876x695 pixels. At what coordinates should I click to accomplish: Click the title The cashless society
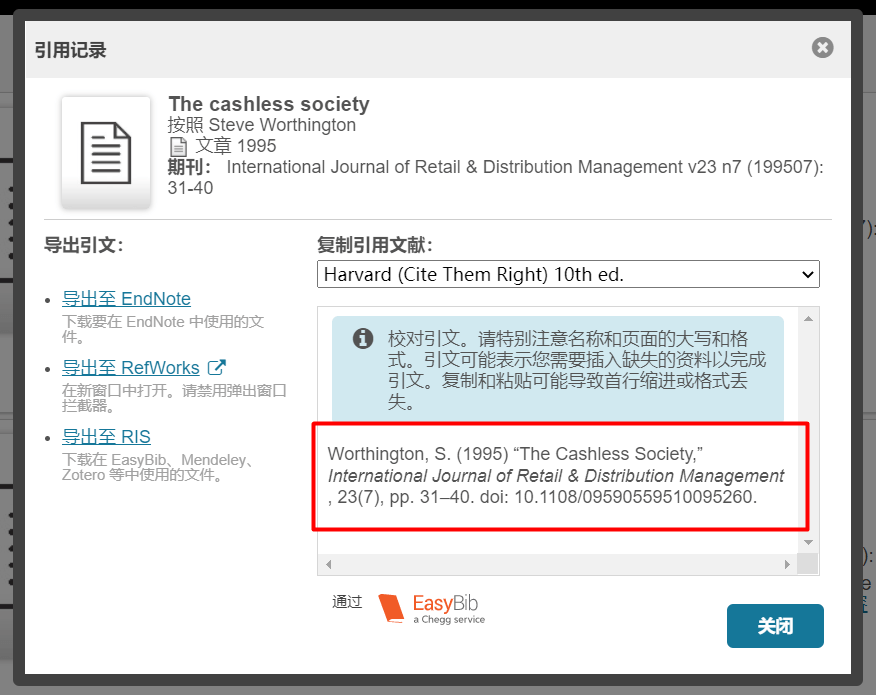click(x=269, y=104)
